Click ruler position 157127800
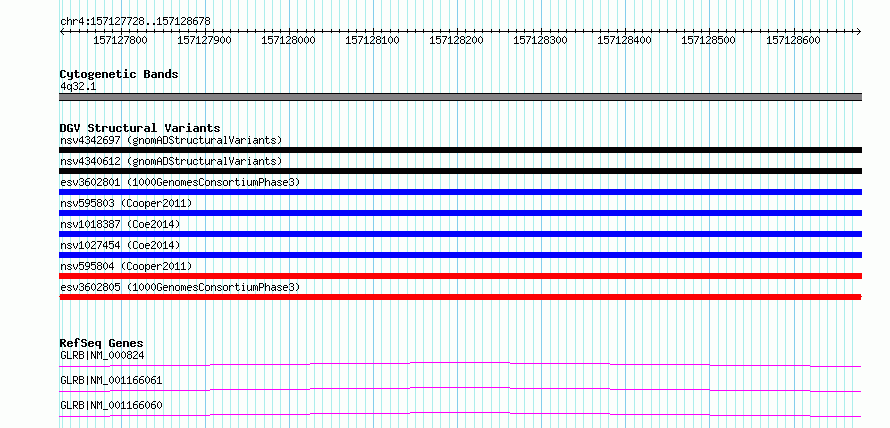 point(120,40)
